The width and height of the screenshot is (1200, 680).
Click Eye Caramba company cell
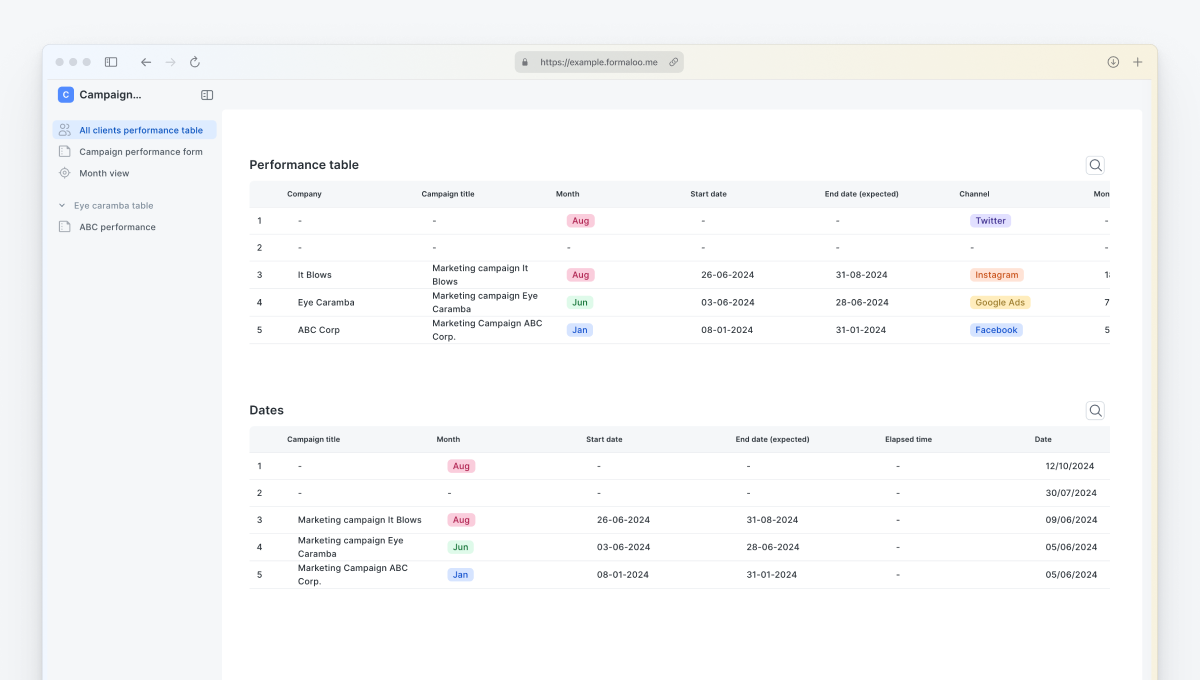click(326, 302)
